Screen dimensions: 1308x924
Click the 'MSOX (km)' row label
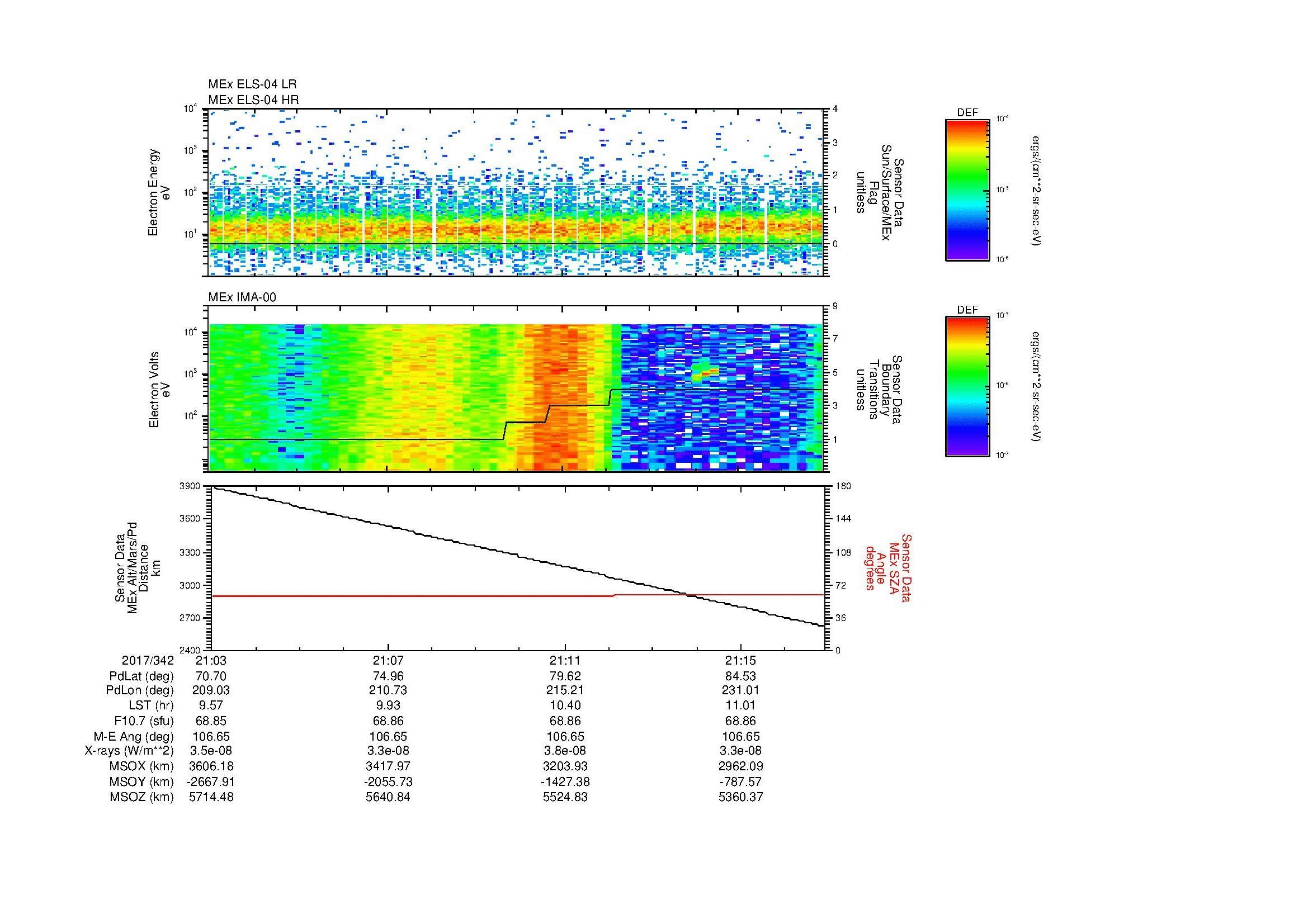pos(141,766)
